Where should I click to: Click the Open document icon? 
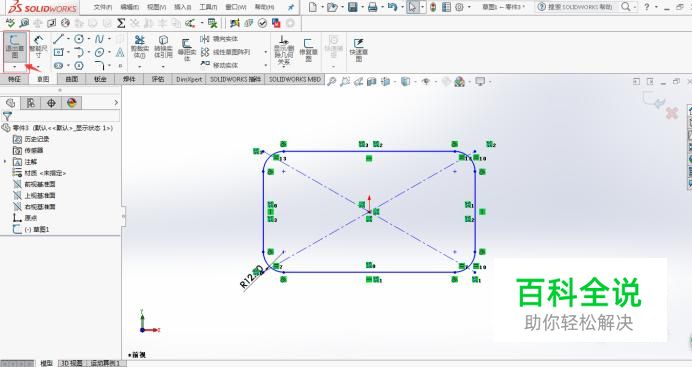coord(332,7)
